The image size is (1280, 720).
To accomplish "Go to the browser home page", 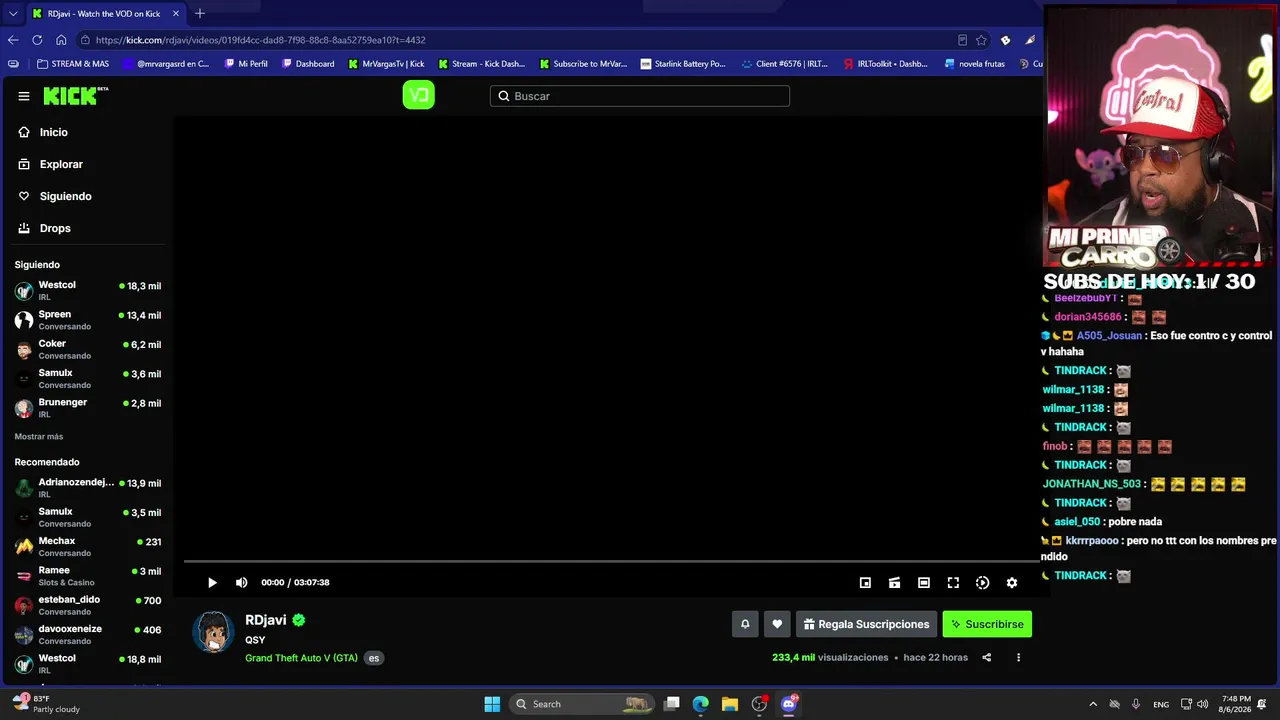I will pos(61,40).
